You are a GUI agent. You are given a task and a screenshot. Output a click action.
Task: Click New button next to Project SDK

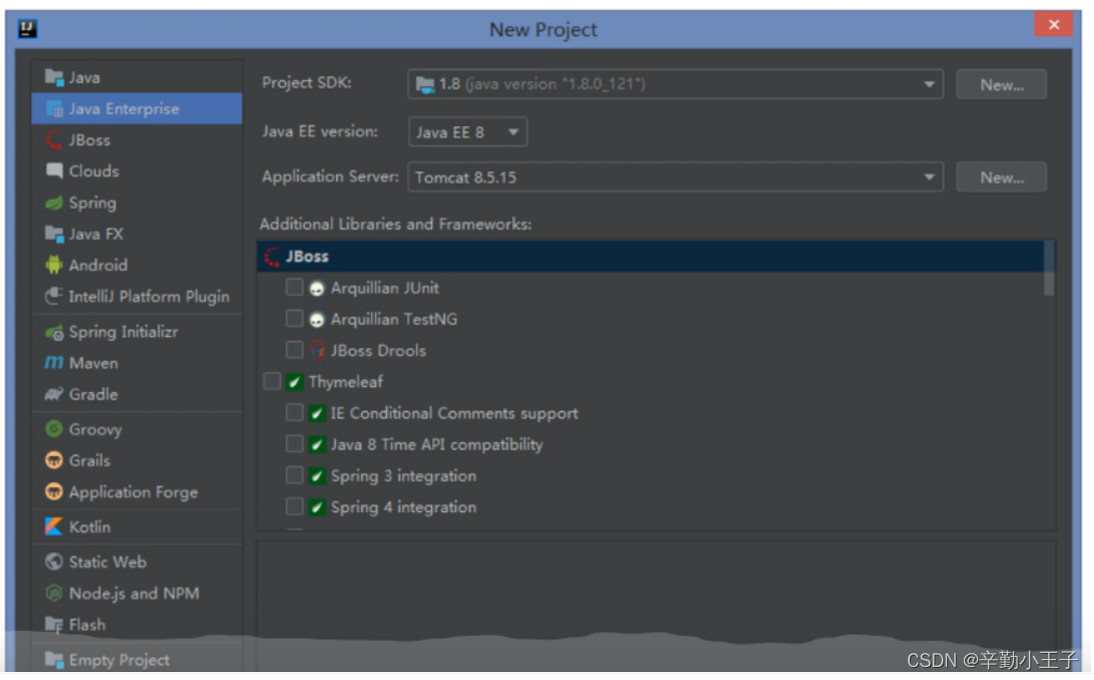pos(1001,84)
